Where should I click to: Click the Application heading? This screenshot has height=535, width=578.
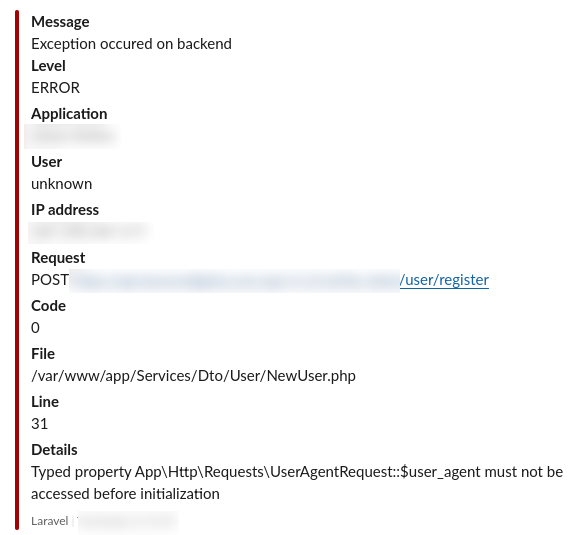(x=69, y=114)
